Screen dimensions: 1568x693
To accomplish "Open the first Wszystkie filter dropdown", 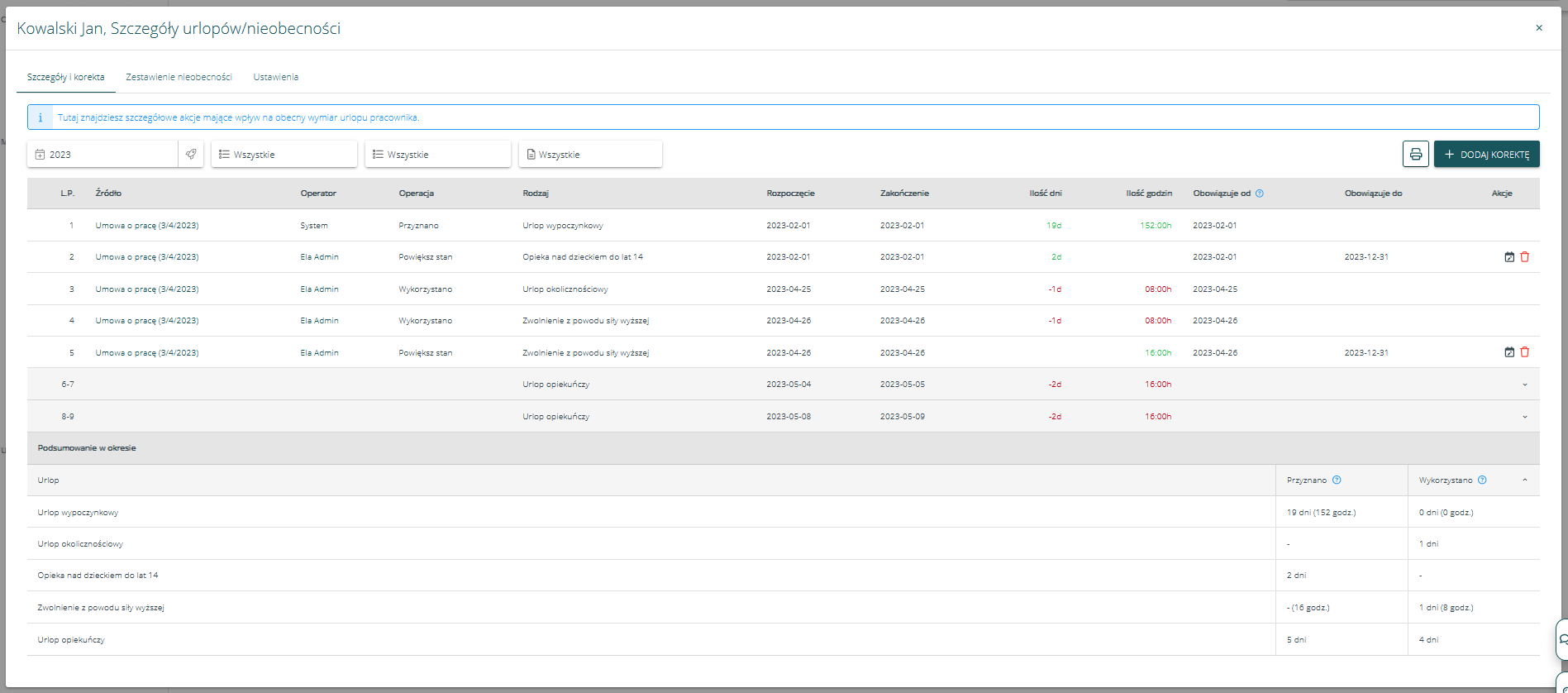I will [x=284, y=155].
